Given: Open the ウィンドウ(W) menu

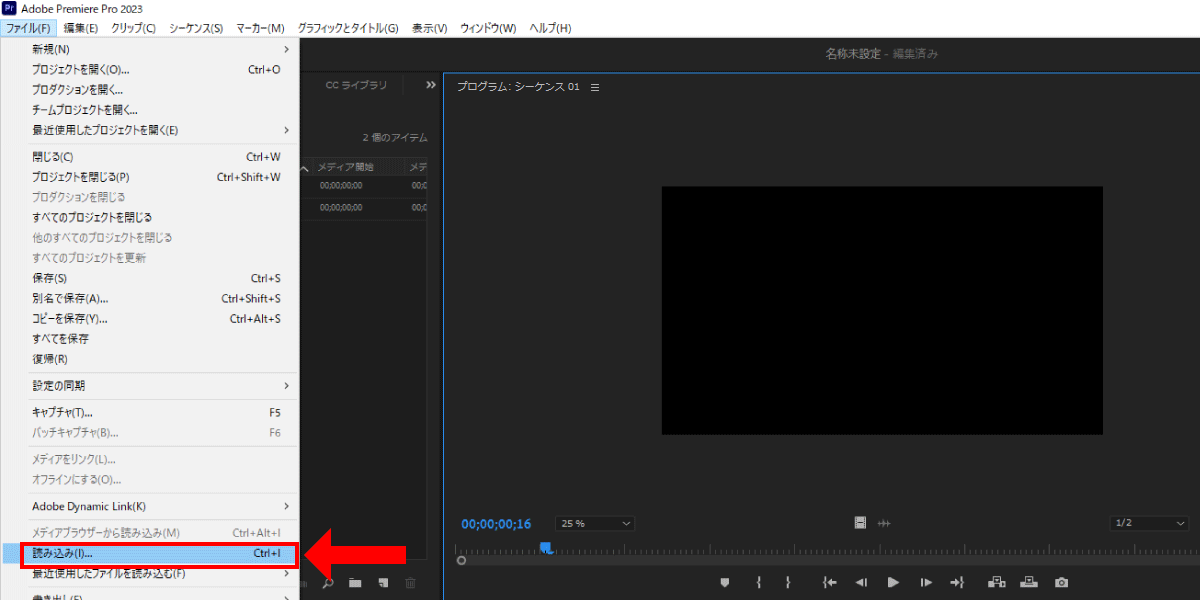Looking at the screenshot, I should [488, 28].
